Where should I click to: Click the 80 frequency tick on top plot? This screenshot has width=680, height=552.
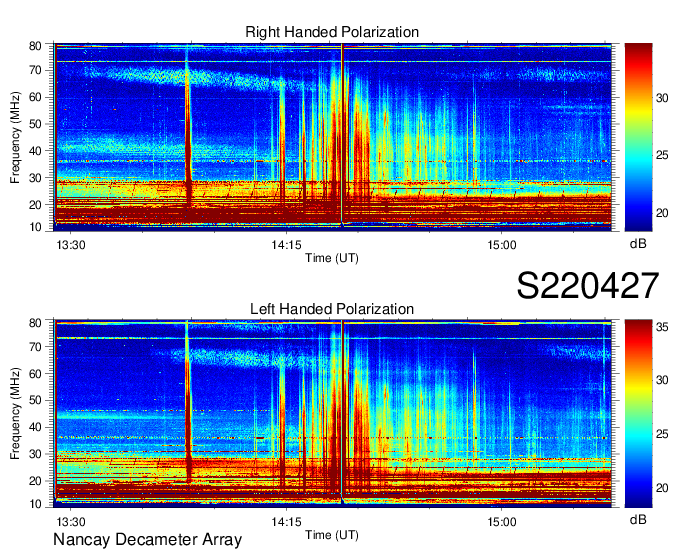coord(35,46)
